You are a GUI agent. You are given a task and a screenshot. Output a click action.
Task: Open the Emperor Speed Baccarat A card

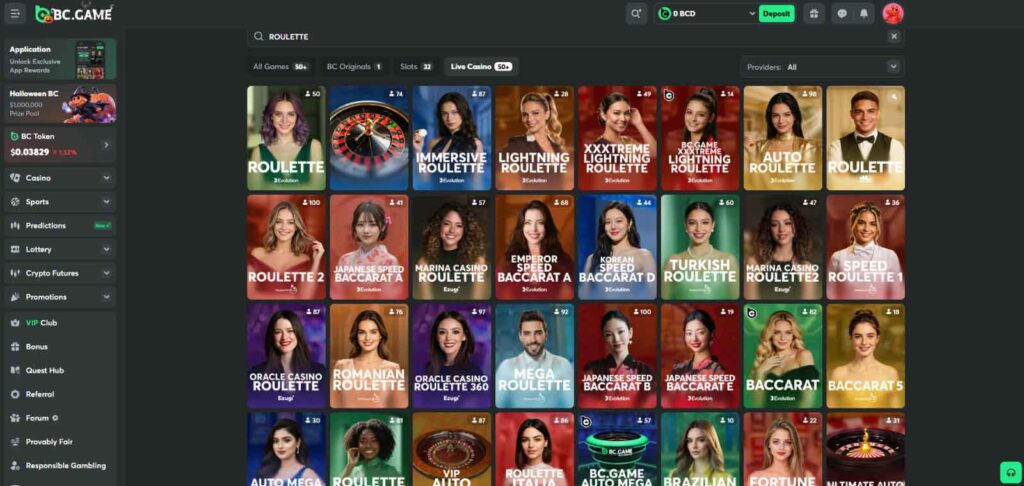[x=534, y=247]
